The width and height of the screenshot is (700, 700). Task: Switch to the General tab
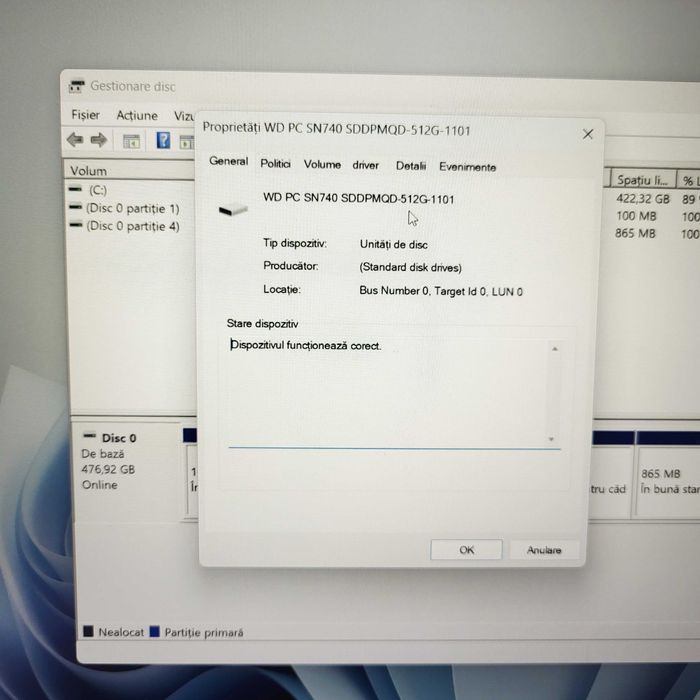229,161
